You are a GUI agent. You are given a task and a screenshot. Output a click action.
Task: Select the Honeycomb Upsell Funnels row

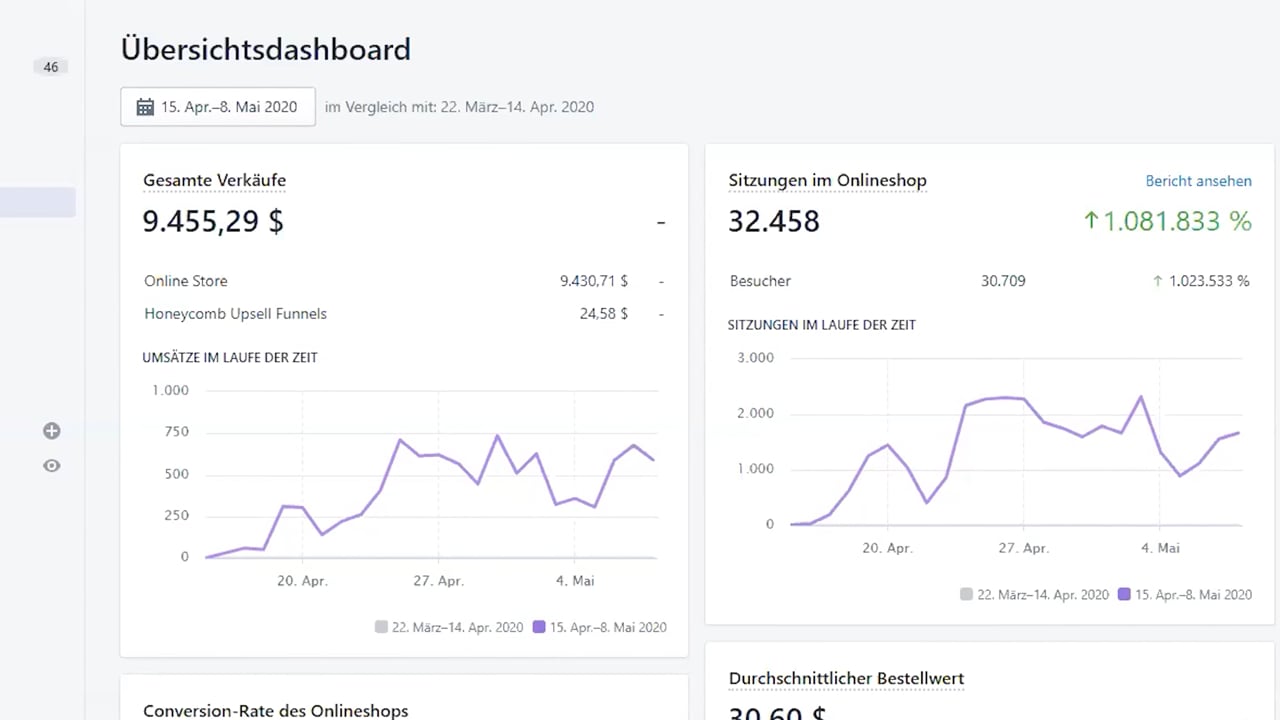tap(235, 314)
